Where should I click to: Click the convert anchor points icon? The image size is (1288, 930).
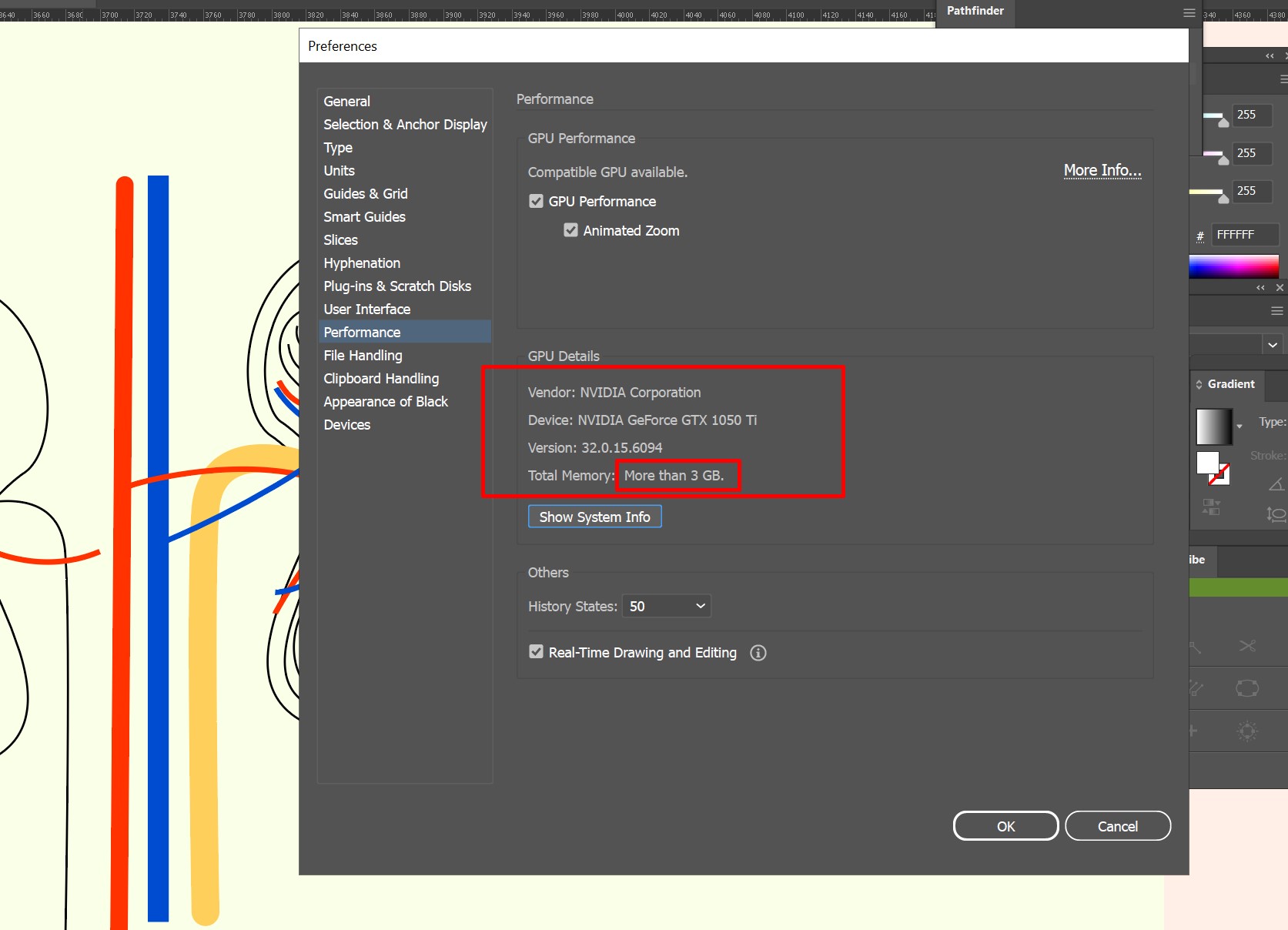(x=1247, y=687)
